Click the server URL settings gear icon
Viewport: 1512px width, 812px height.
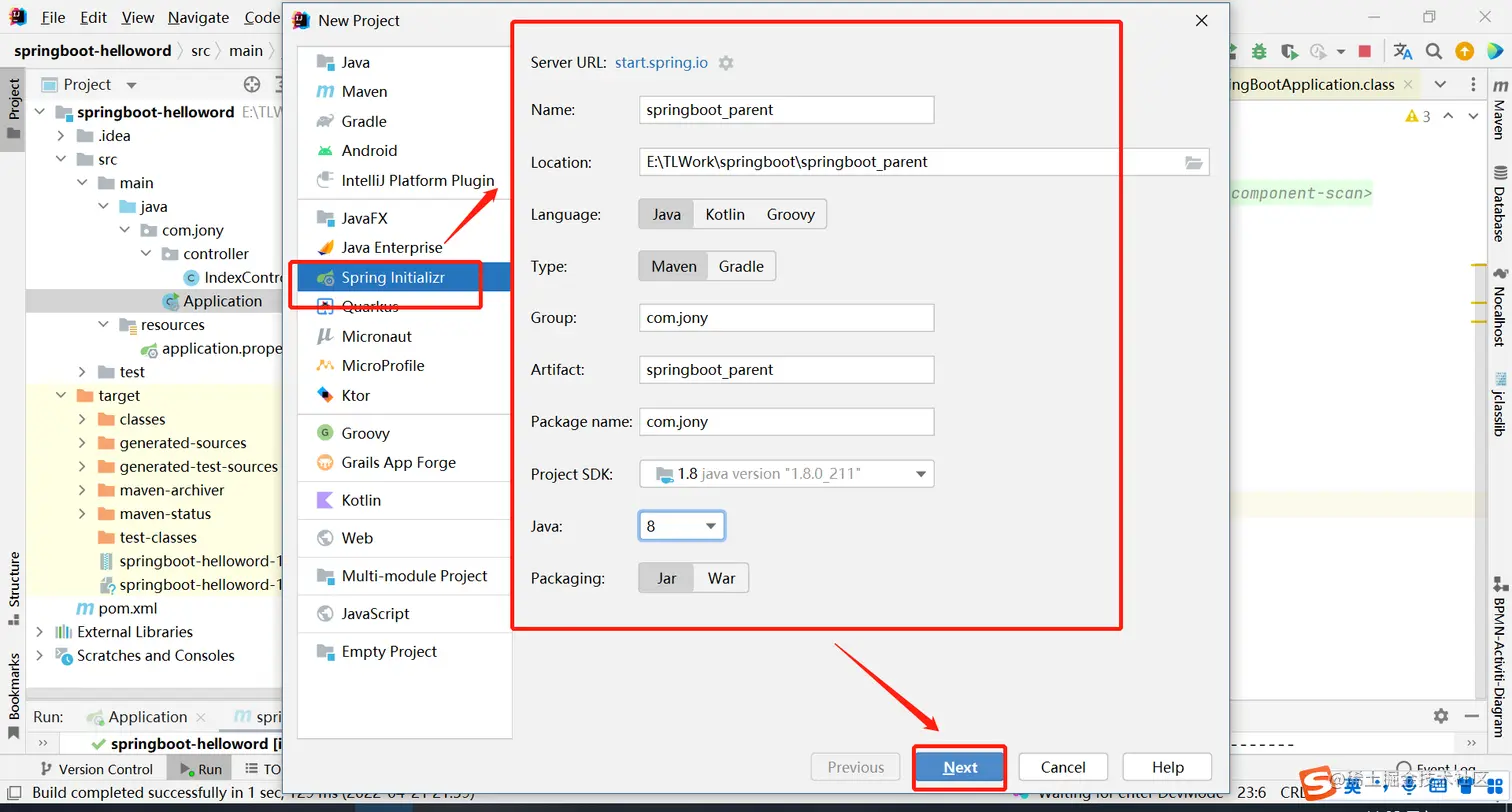726,62
